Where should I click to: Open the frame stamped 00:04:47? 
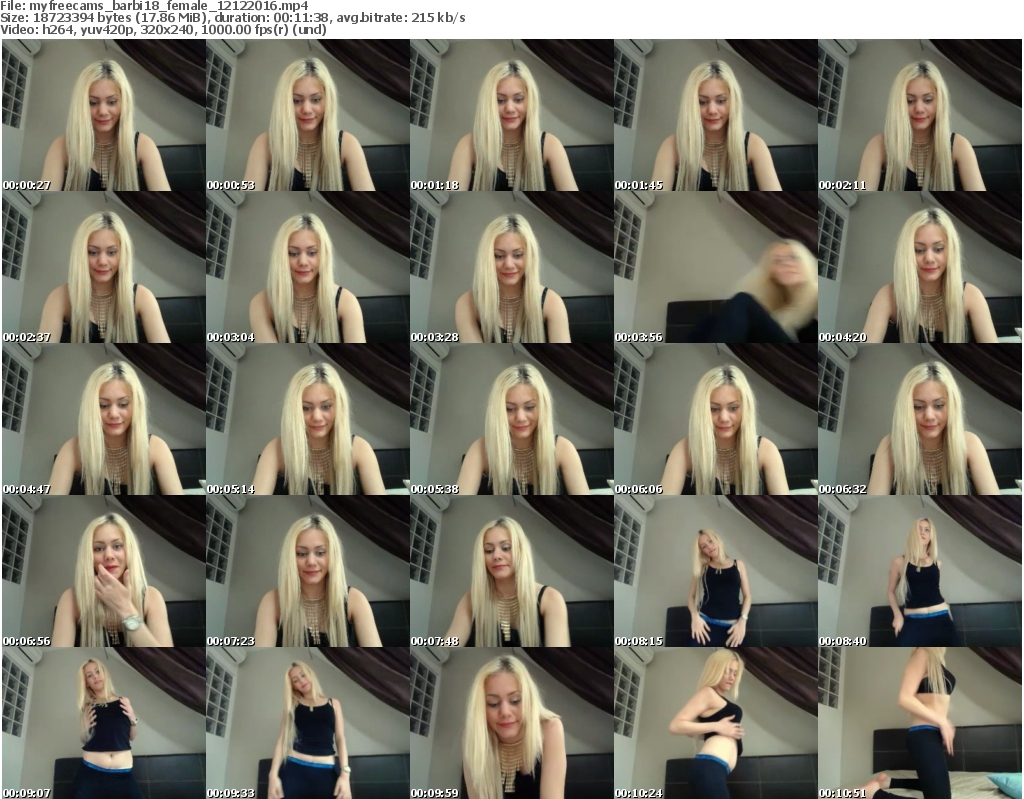(104, 419)
